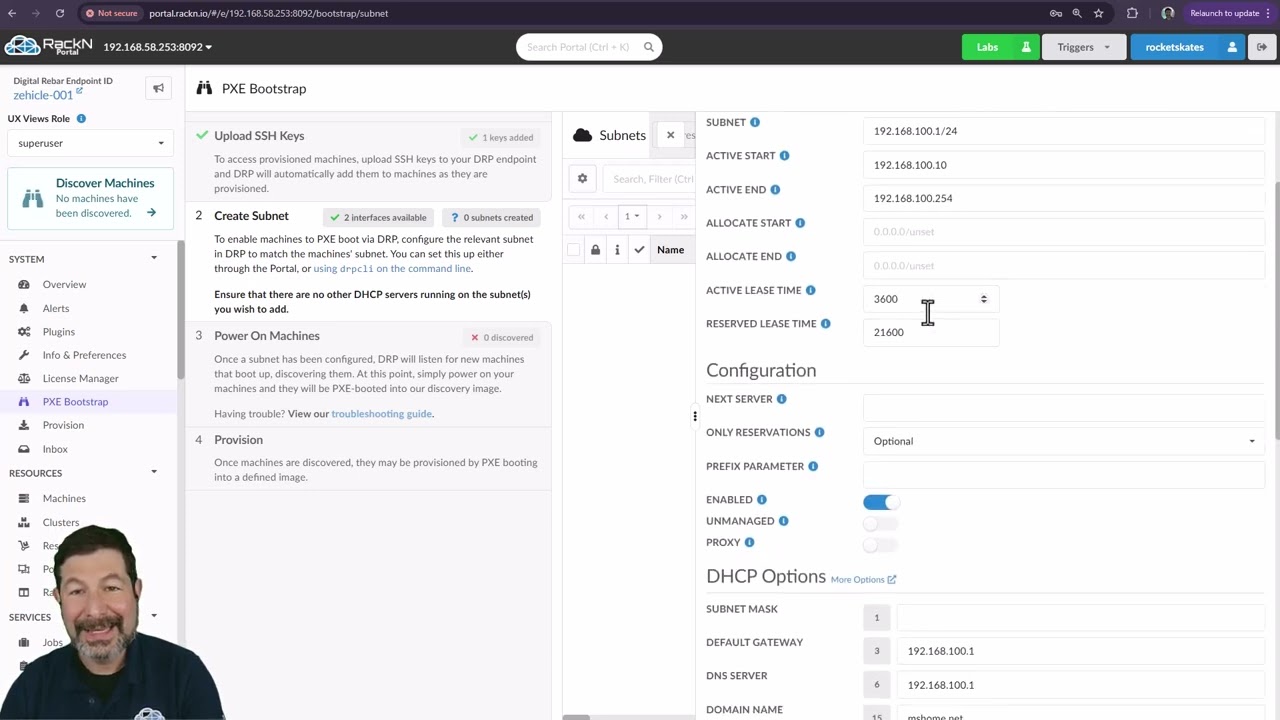Image resolution: width=1280 pixels, height=720 pixels.
Task: Click the NEXT SERVER input field
Action: click(x=1064, y=407)
